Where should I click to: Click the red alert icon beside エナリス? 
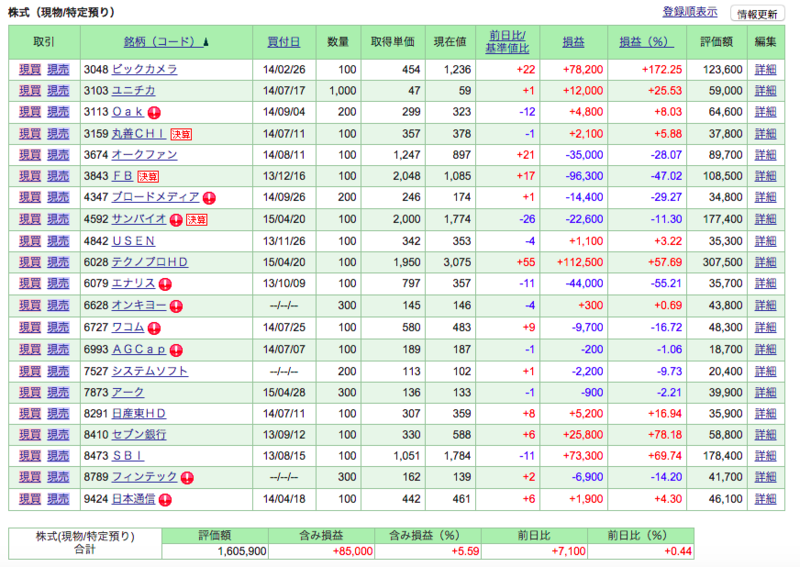click(165, 284)
